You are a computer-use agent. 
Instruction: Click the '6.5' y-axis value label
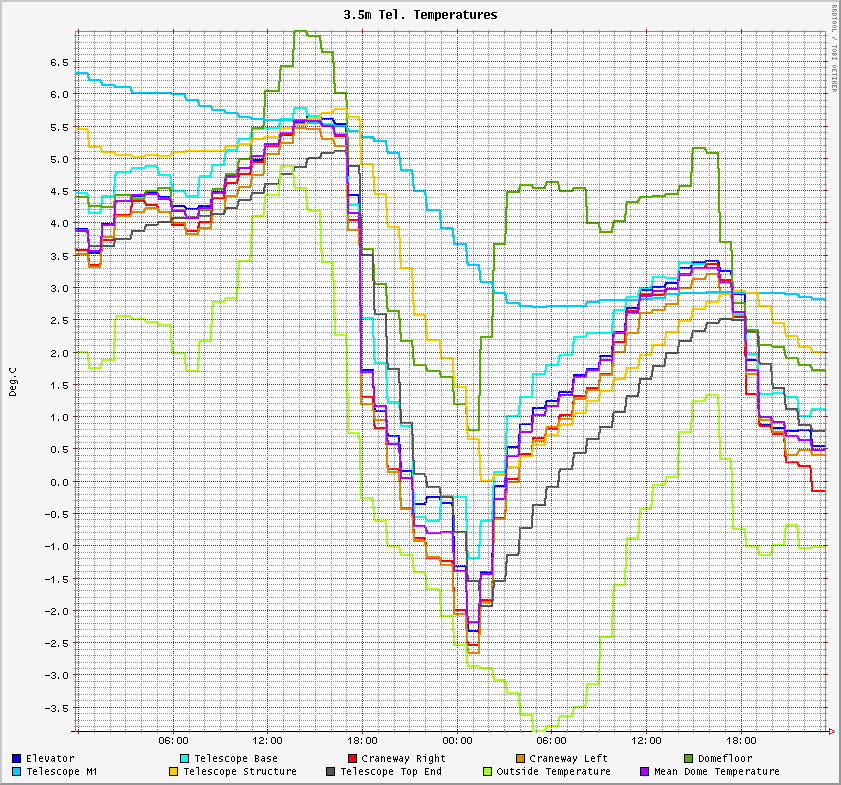pos(59,62)
